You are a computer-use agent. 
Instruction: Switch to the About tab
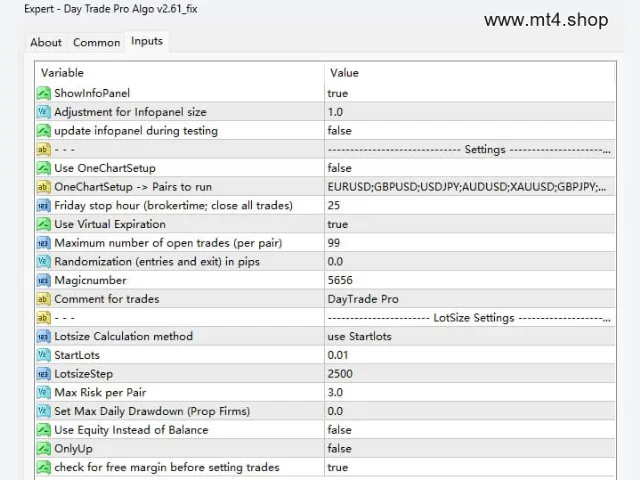(46, 42)
